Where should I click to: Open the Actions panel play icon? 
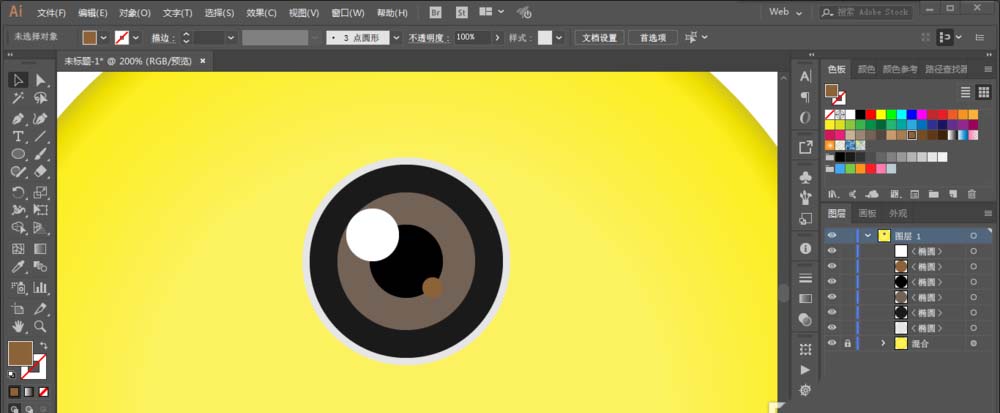click(805, 370)
